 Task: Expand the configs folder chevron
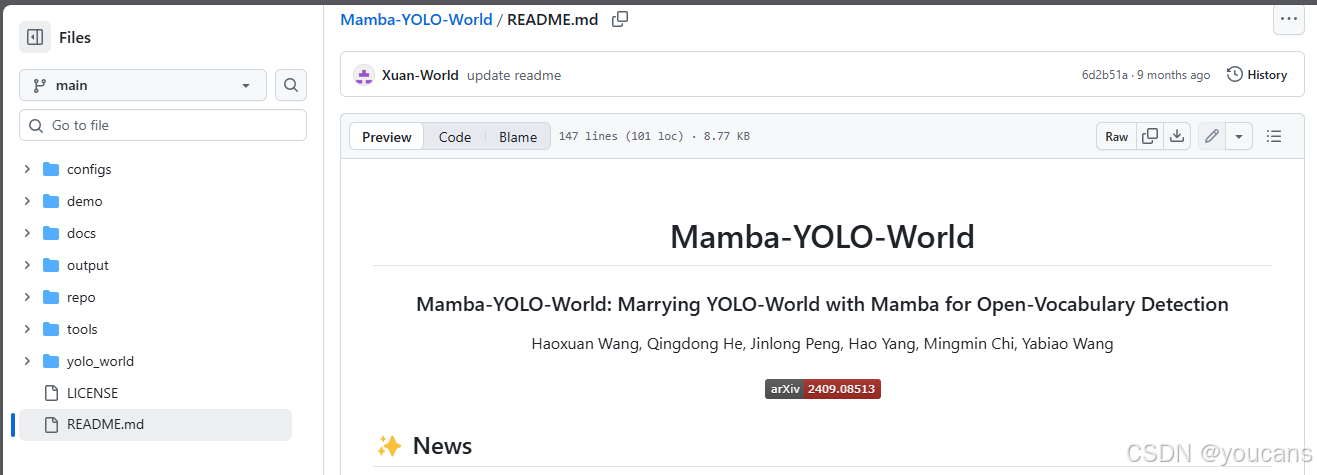tap(27, 169)
